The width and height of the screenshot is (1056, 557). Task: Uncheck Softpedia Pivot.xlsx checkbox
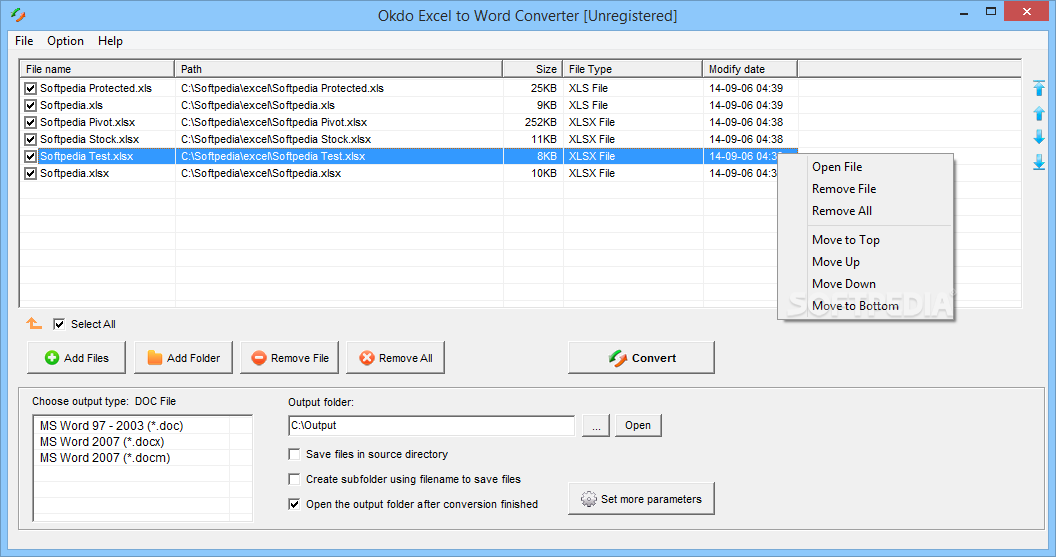tap(30, 123)
